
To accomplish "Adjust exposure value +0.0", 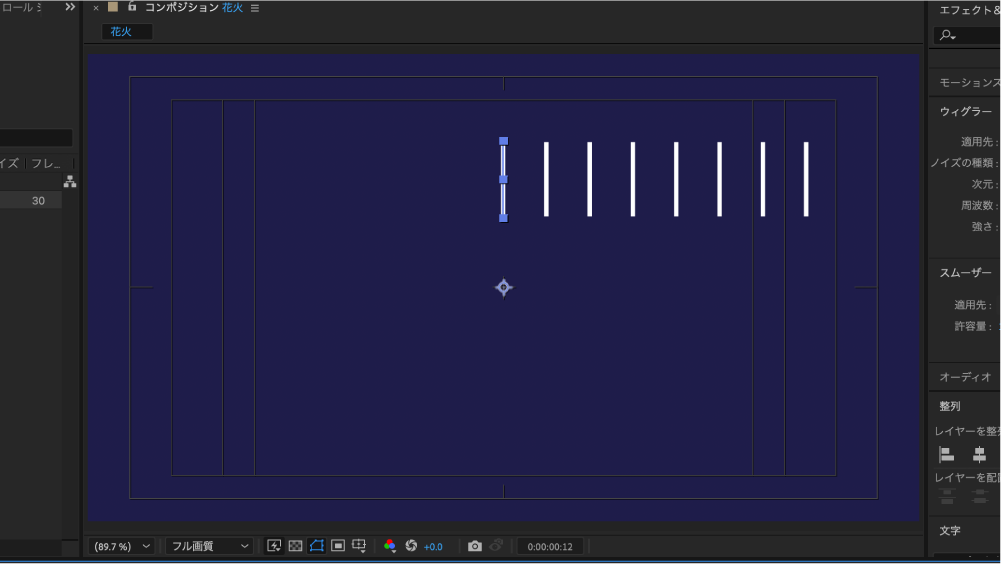I will (433, 547).
